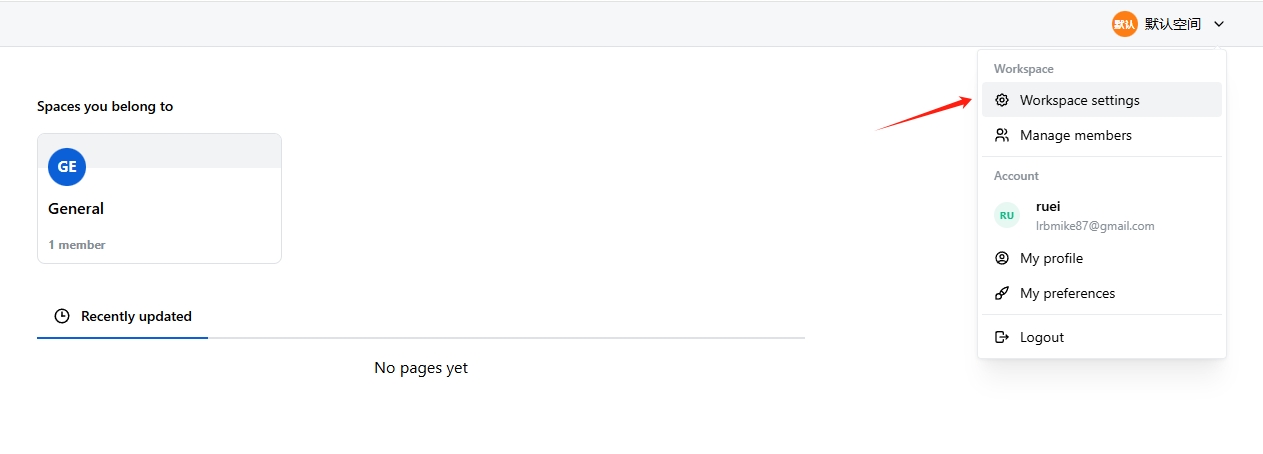
Task: Select Manage members from the menu
Action: [x=1076, y=135]
